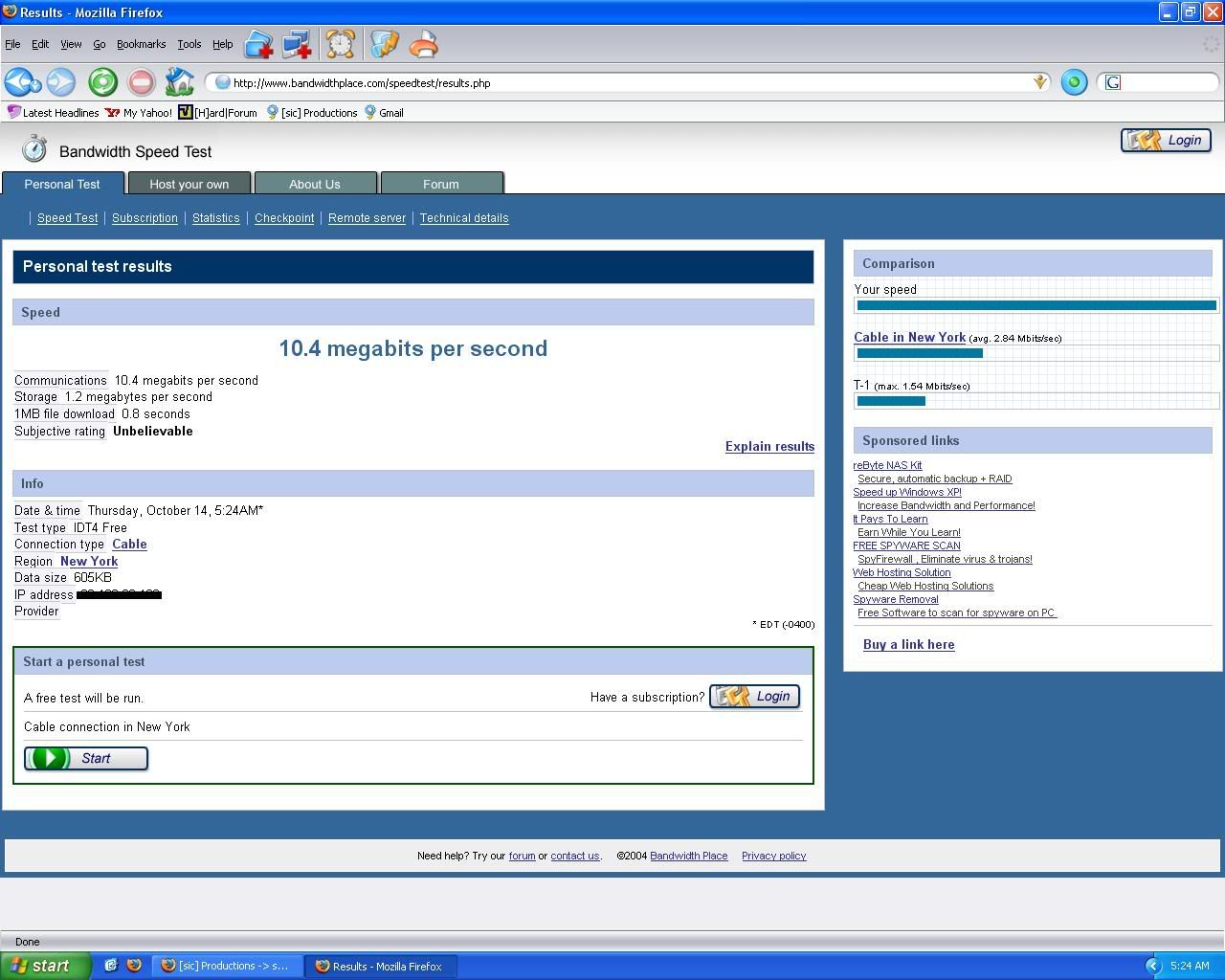1225x980 pixels.
Task: Click the Windows Start button
Action: [45, 966]
